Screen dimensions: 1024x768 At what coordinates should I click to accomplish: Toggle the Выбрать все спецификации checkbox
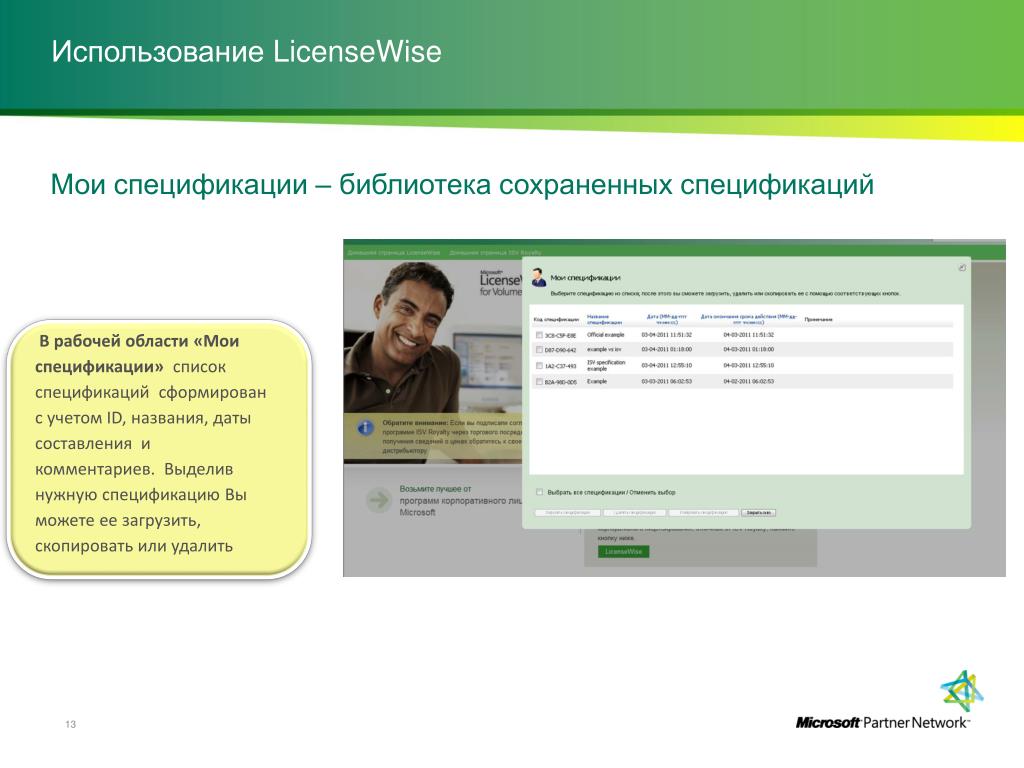tap(539, 492)
